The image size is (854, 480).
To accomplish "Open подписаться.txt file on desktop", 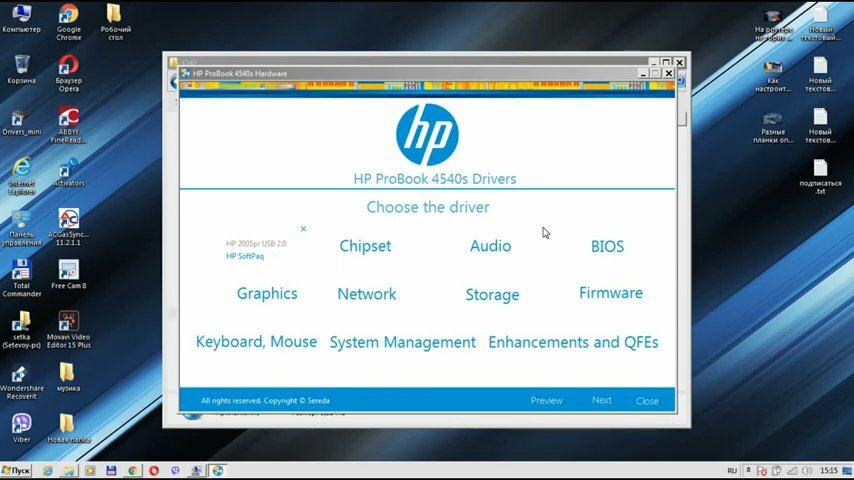I will click(x=820, y=176).
